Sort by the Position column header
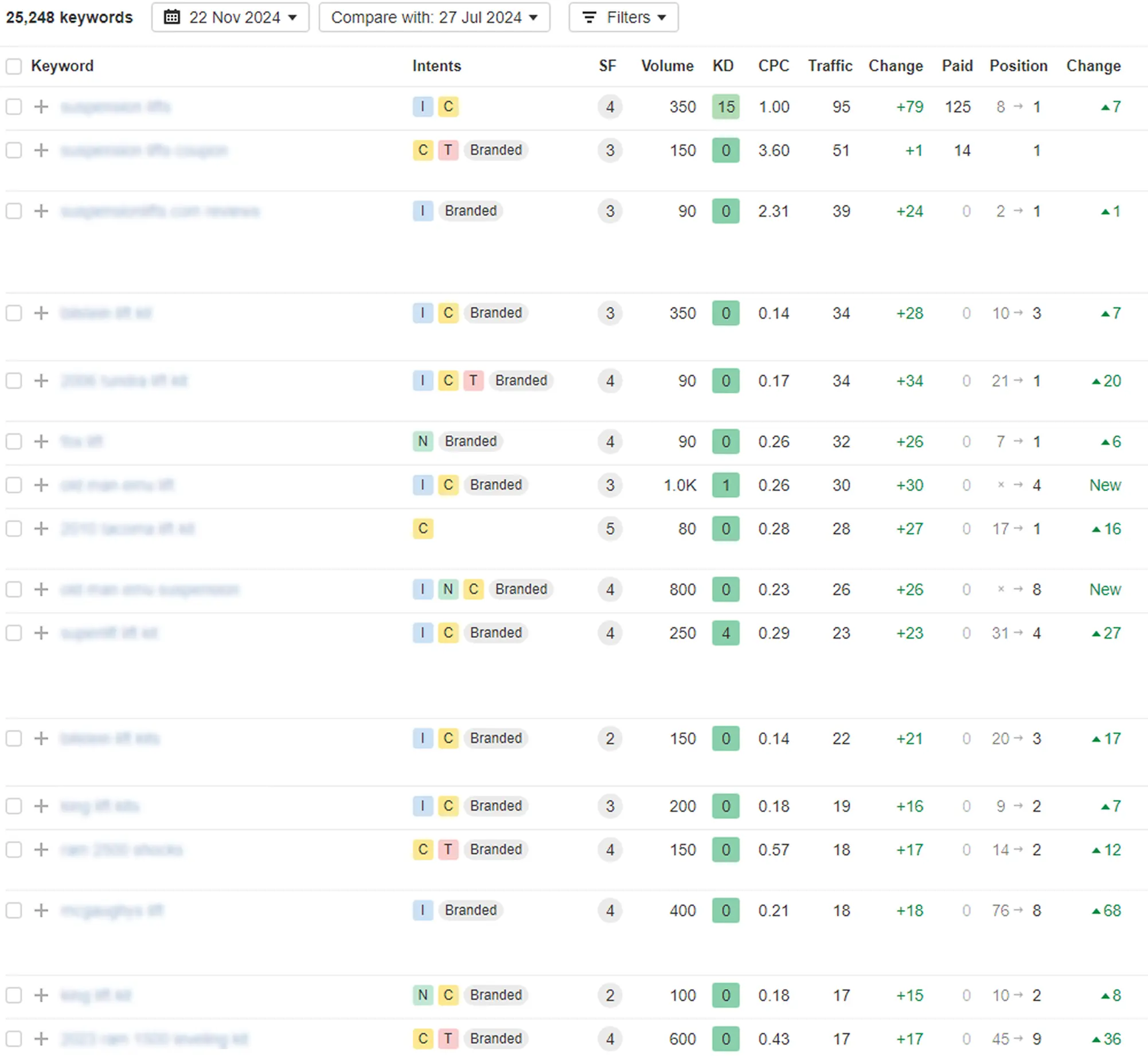 point(1018,66)
